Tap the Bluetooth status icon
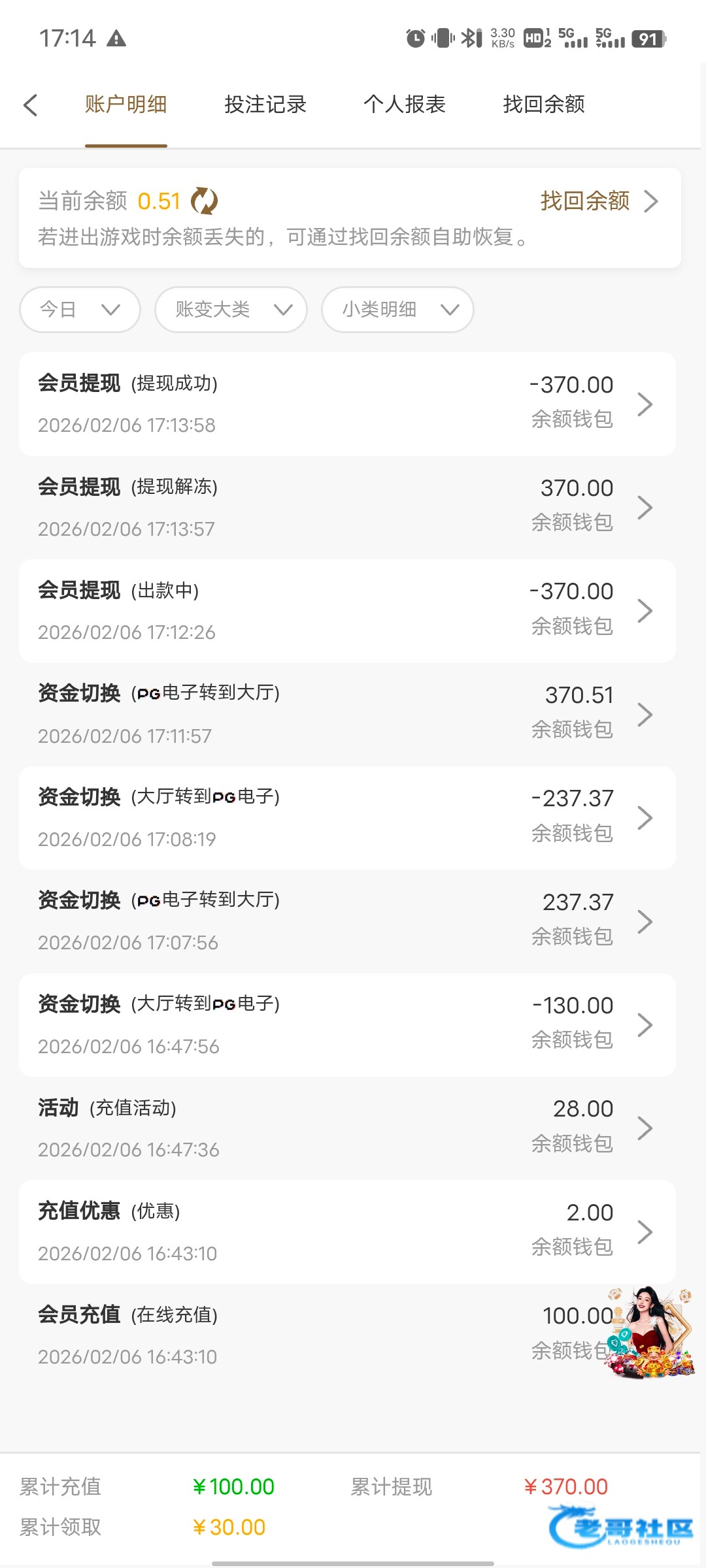This screenshot has width=706, height=1568. click(x=471, y=39)
